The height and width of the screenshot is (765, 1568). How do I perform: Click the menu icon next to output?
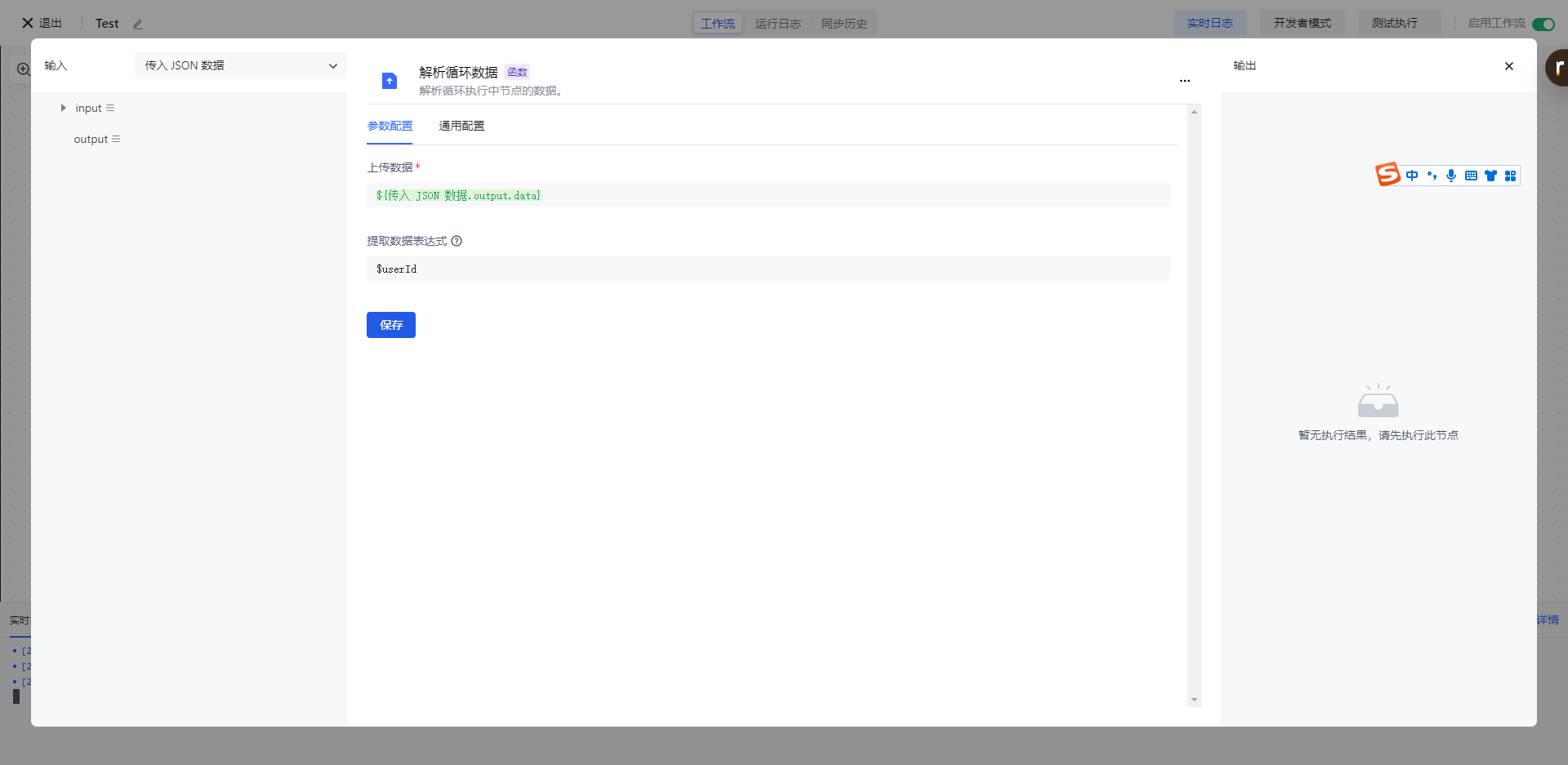pos(116,139)
